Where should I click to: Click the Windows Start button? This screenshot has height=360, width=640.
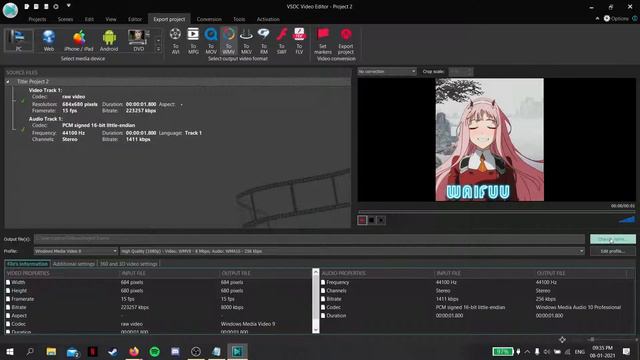10,351
